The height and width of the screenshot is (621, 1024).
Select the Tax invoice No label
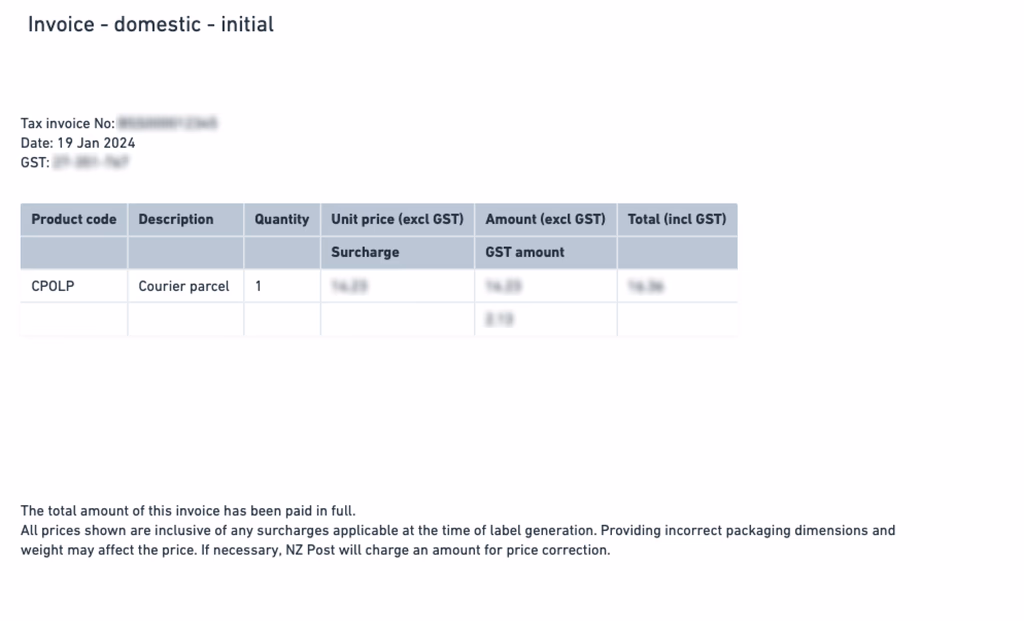67,123
